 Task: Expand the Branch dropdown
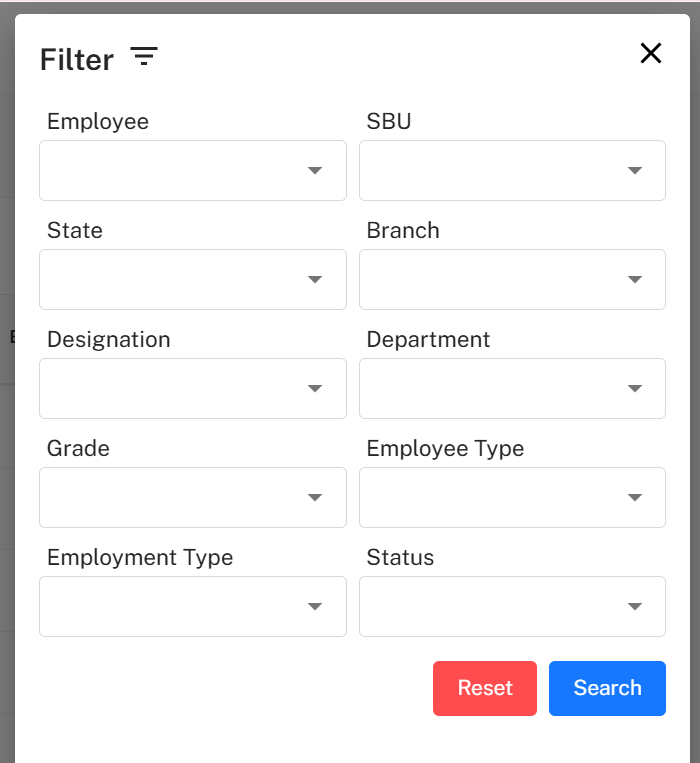[512, 279]
